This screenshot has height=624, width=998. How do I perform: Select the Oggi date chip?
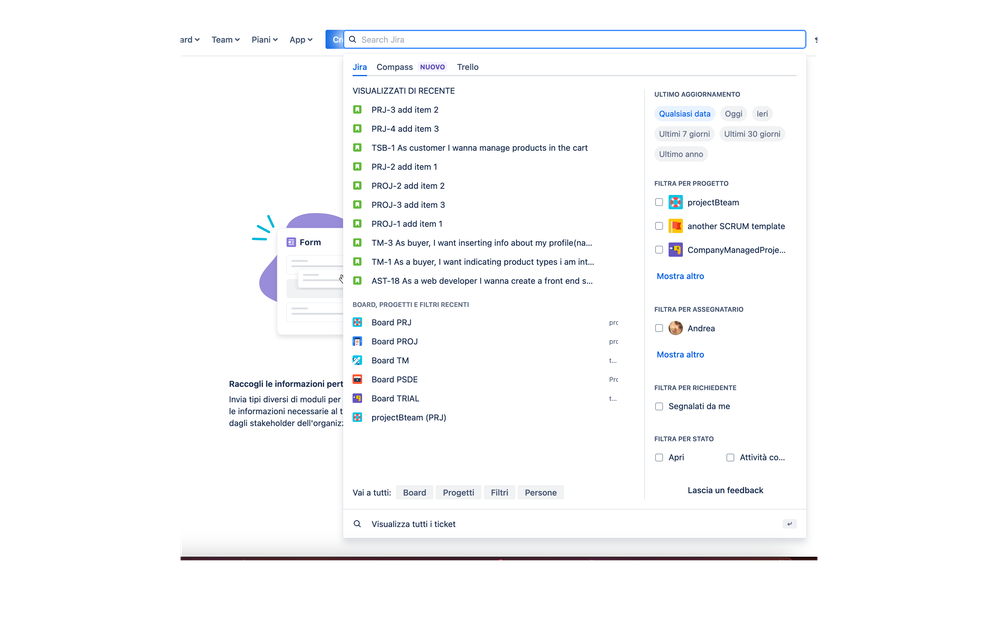pos(733,114)
